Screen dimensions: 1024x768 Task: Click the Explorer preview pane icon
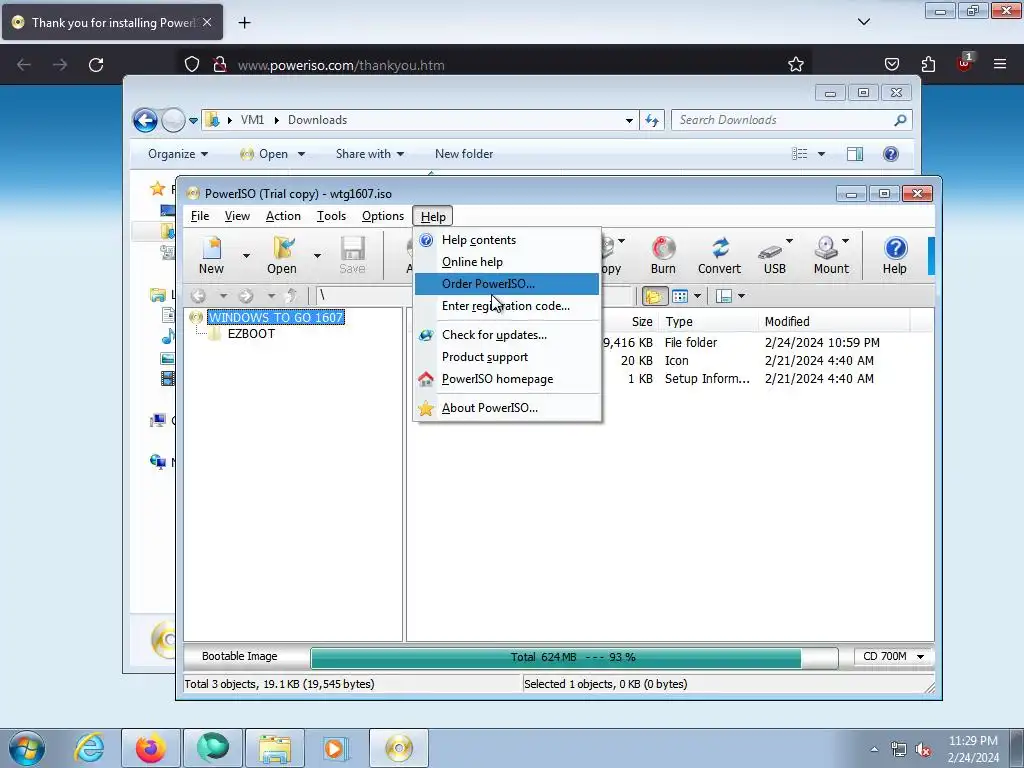coord(855,154)
